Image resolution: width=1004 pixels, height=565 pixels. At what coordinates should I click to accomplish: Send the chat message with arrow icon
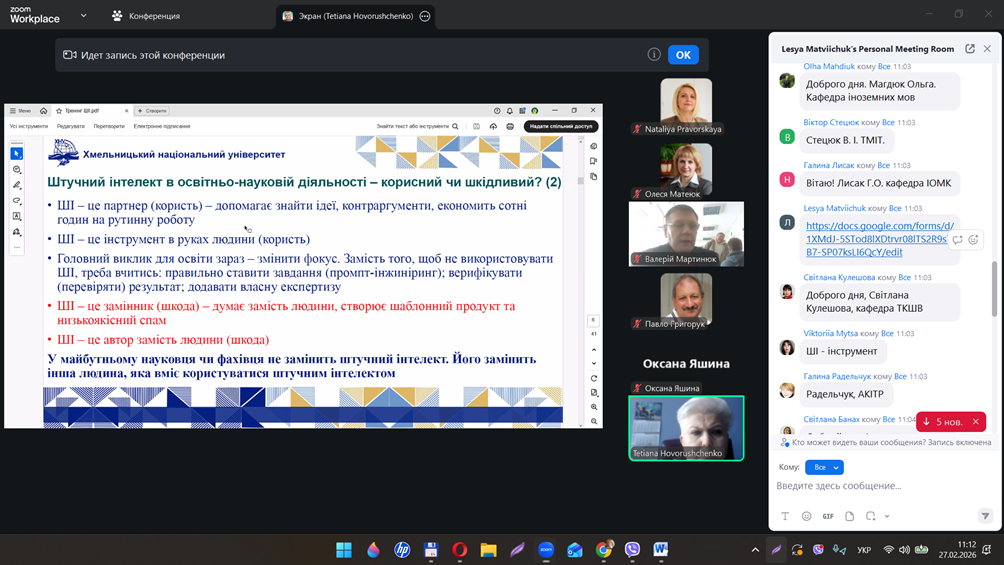tap(985, 516)
